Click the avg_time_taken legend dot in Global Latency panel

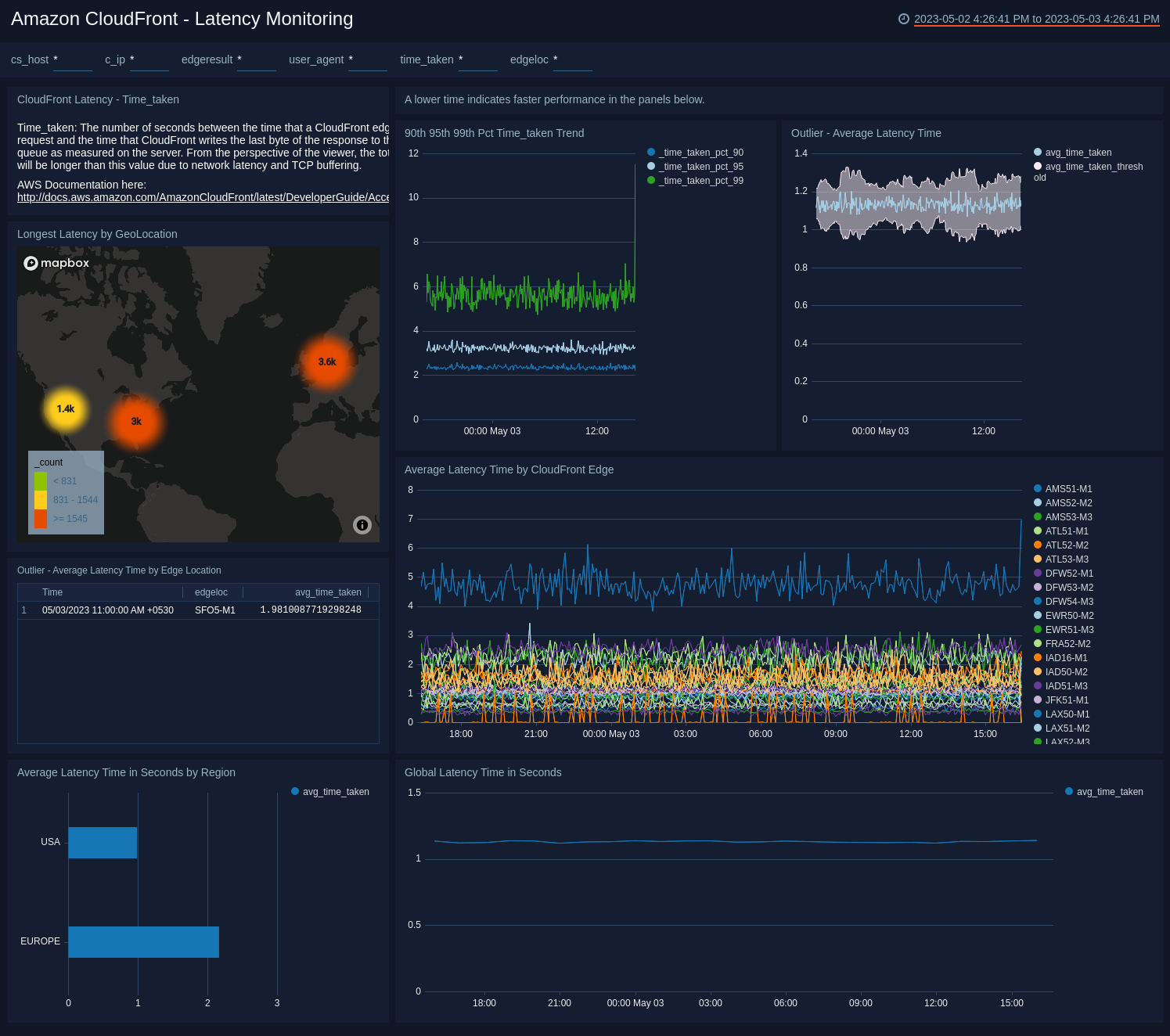click(x=1069, y=792)
